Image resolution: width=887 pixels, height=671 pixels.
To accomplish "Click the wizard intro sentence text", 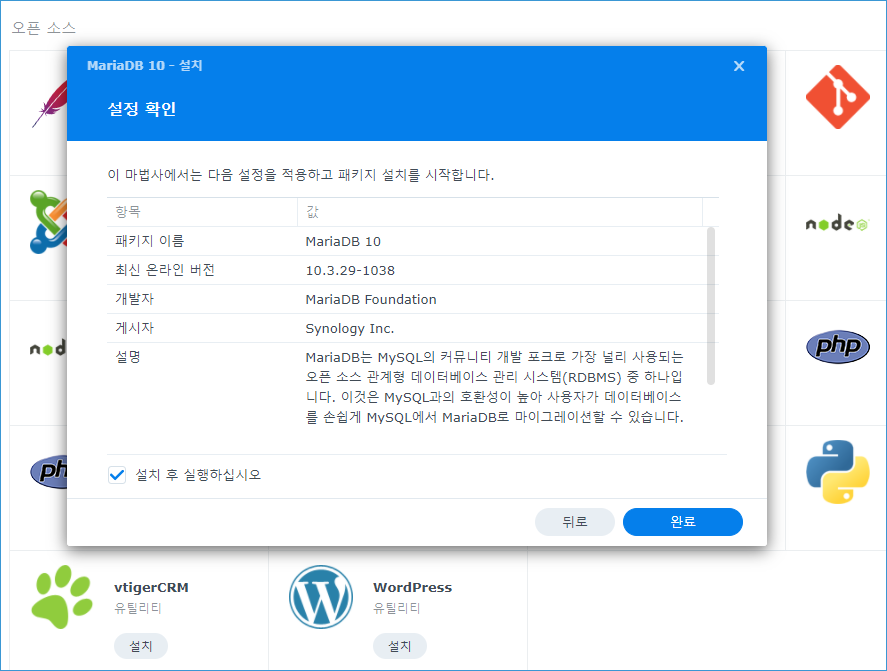I will coord(301,175).
